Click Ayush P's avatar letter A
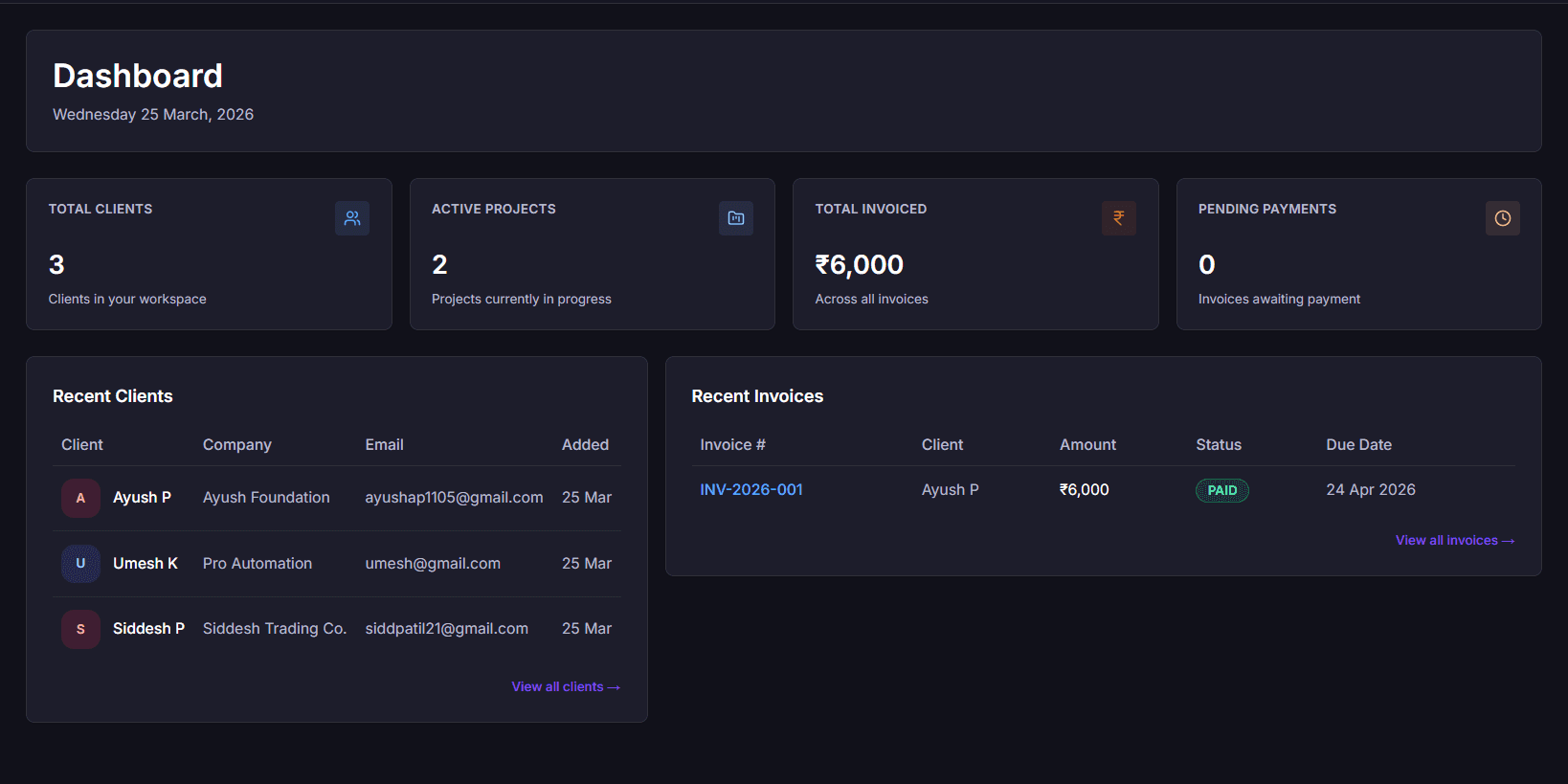The height and width of the screenshot is (784, 1568). pos(80,498)
